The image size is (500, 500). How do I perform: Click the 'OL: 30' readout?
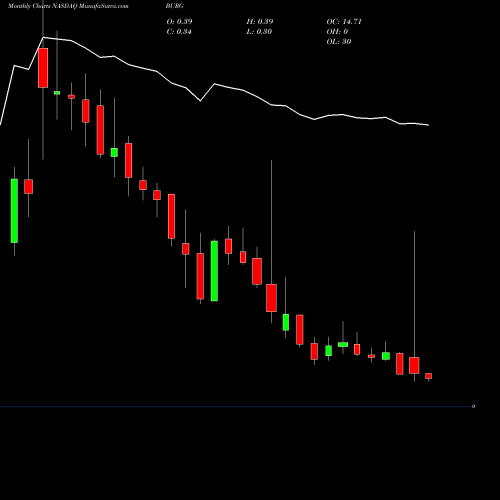click(339, 41)
